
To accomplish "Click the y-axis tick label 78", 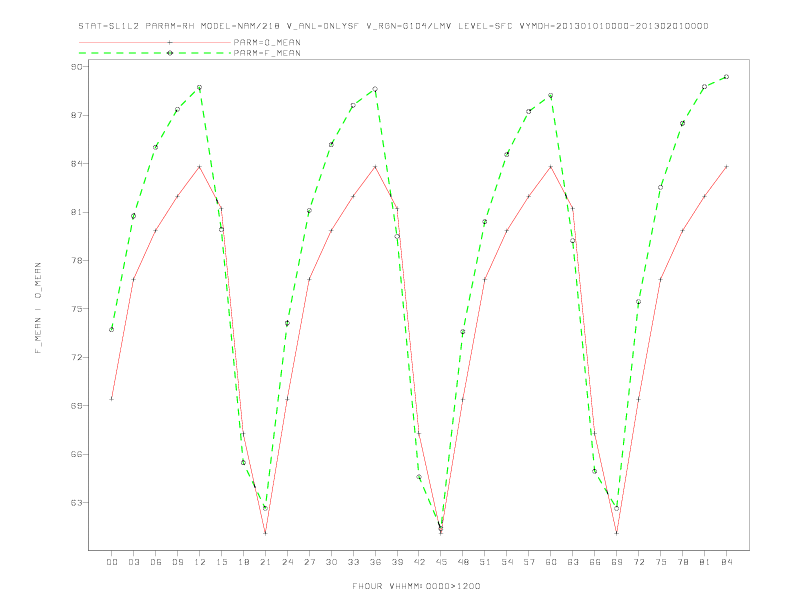I will pos(79,261).
